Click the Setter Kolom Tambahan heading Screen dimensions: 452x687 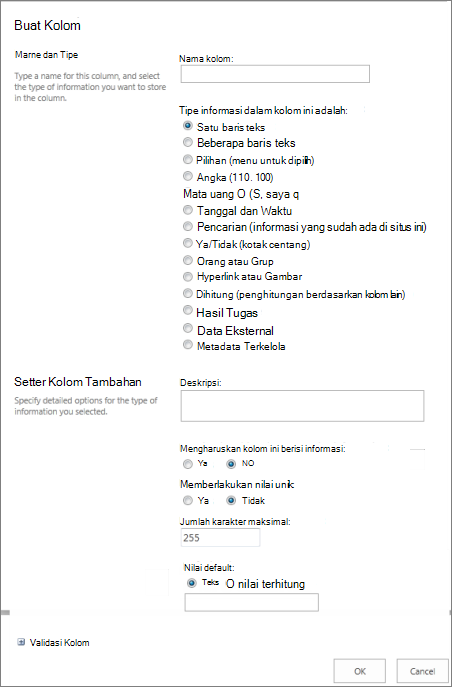click(x=78, y=382)
